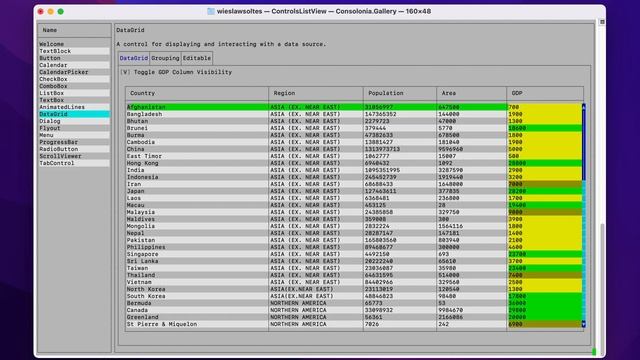The image size is (640, 360).
Task: Click NORTHERN AMERICA region in Canada row
Action: (x=316, y=310)
